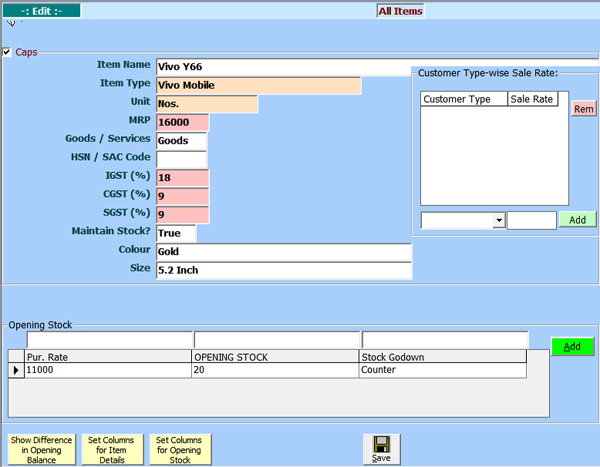Click the Customer Type column header

(464, 99)
